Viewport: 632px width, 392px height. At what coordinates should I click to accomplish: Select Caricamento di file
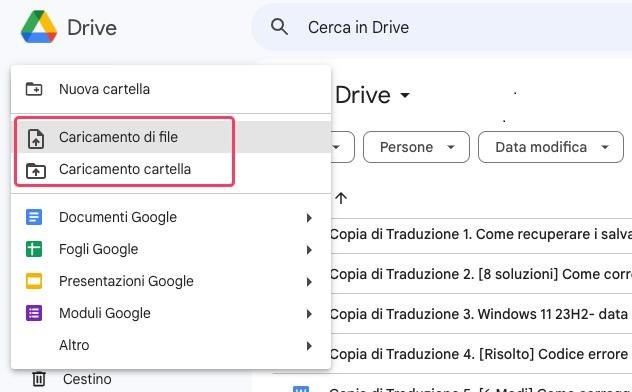(171, 137)
